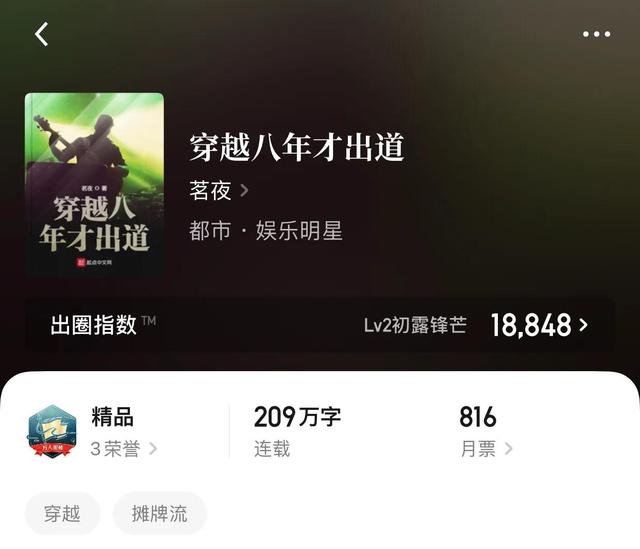This screenshot has height=549, width=640.
Task: Open author 茗夜 profile page
Action: point(211,191)
